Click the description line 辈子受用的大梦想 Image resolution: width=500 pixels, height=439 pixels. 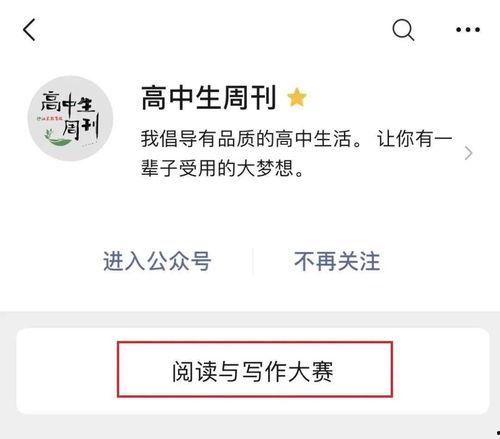pyautogui.click(x=222, y=168)
